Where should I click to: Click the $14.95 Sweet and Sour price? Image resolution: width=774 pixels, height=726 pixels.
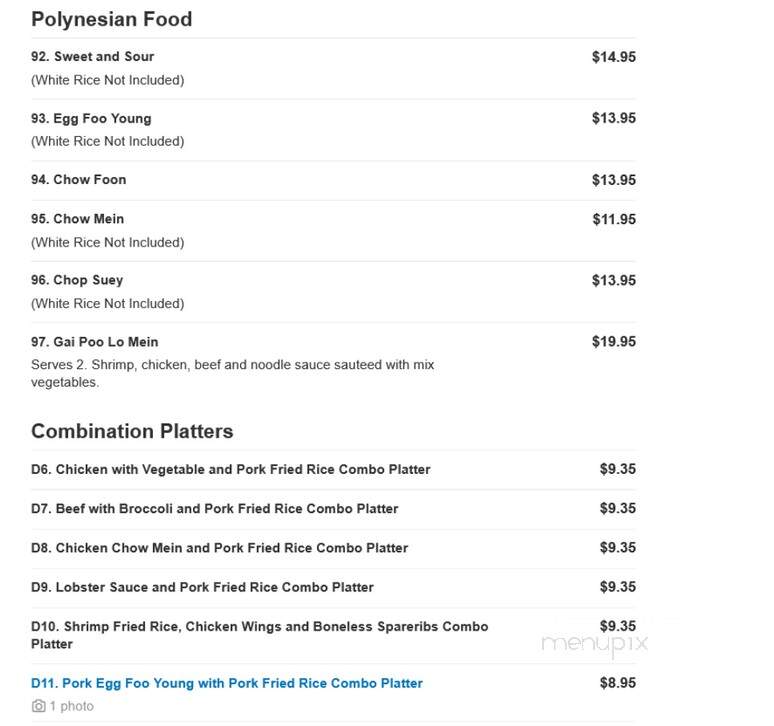(x=614, y=57)
